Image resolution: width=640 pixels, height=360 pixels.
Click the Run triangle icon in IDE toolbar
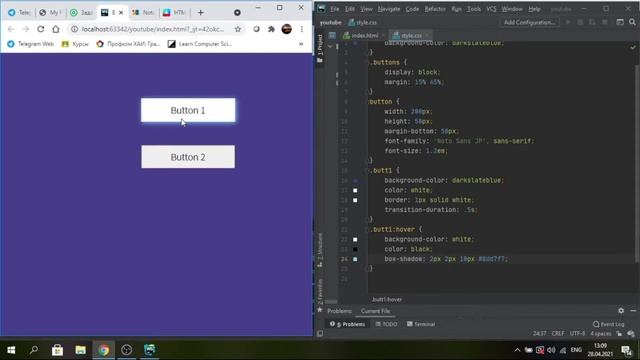[568, 22]
